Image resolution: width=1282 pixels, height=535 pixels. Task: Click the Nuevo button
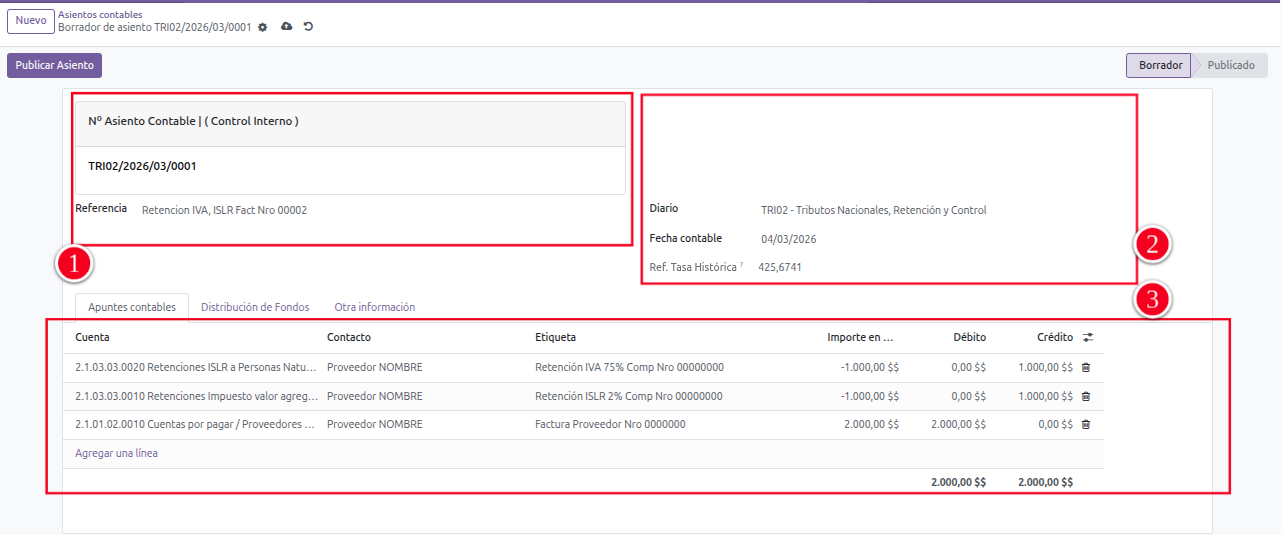click(31, 21)
